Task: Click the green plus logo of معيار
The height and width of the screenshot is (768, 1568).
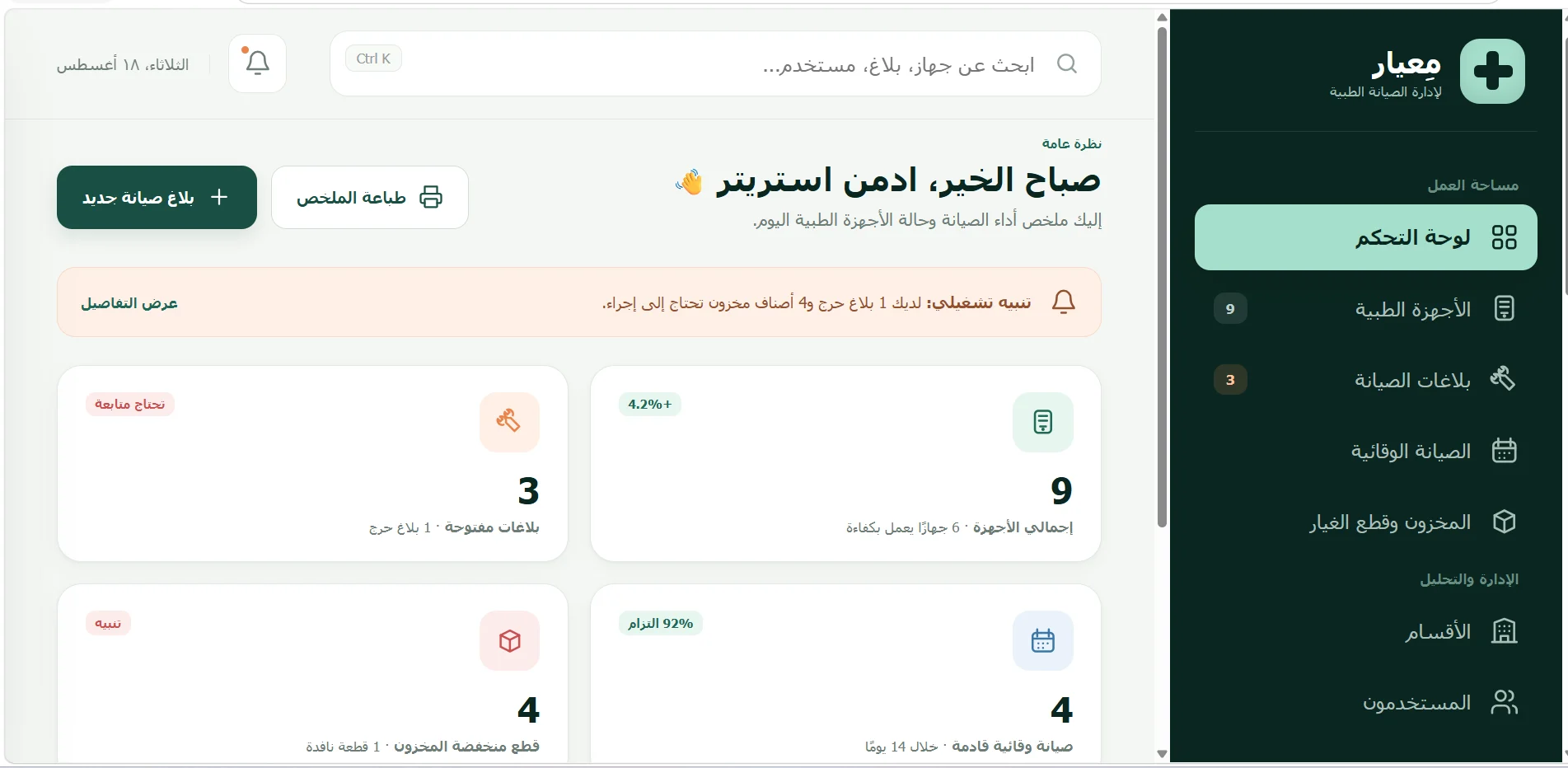Action: [1492, 71]
